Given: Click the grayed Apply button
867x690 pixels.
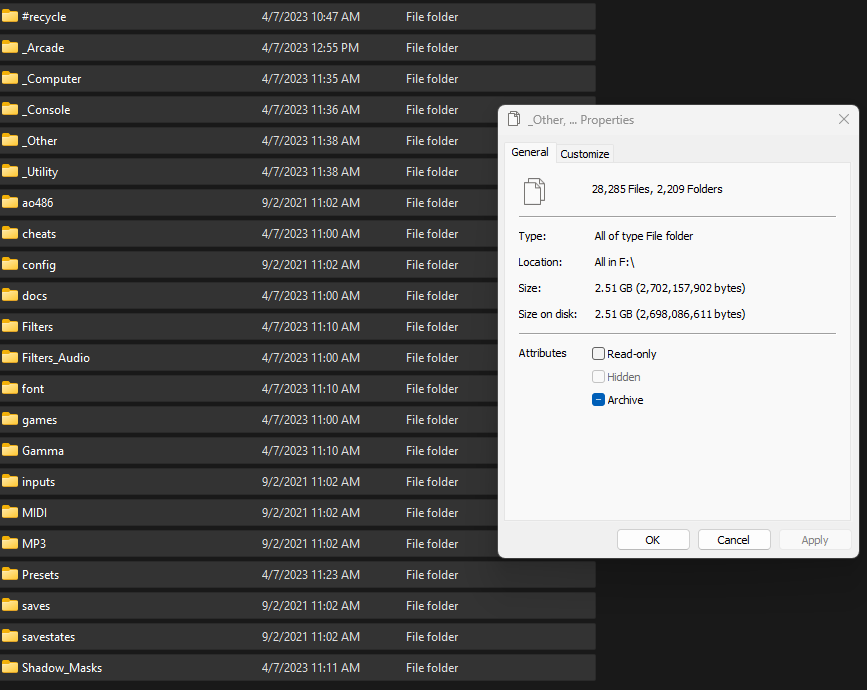Looking at the screenshot, I should 814,540.
